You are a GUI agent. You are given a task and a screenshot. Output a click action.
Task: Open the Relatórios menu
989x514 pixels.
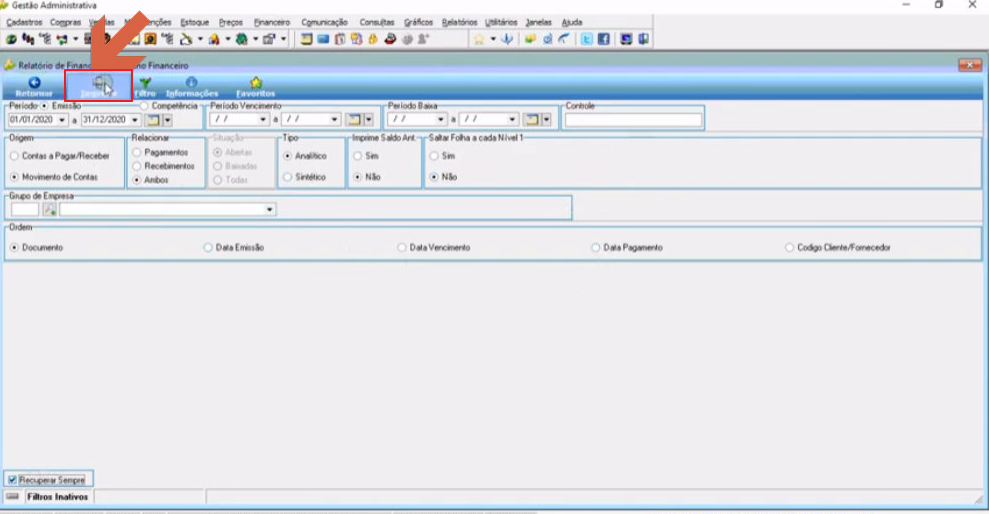point(459,22)
